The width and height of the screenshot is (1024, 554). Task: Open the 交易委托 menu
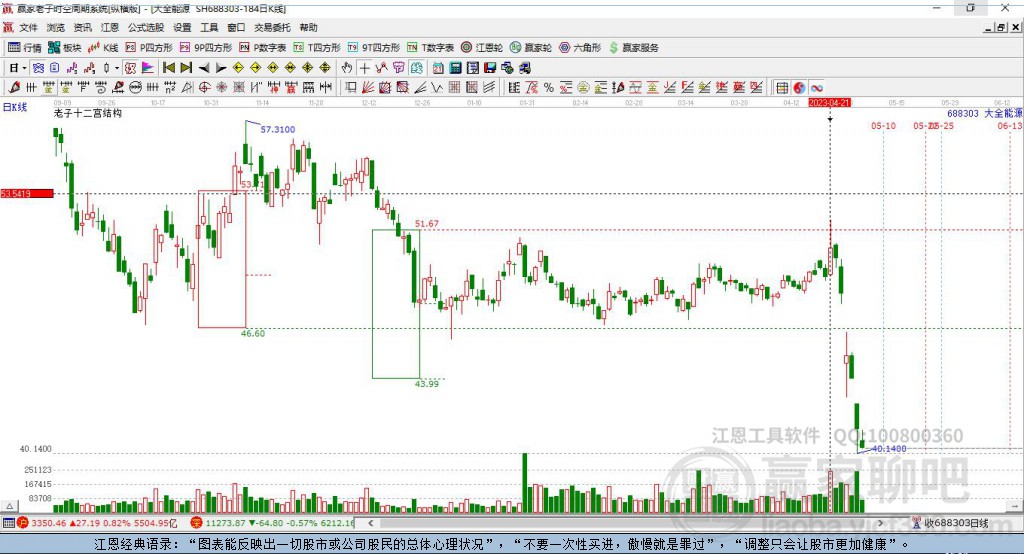point(272,27)
